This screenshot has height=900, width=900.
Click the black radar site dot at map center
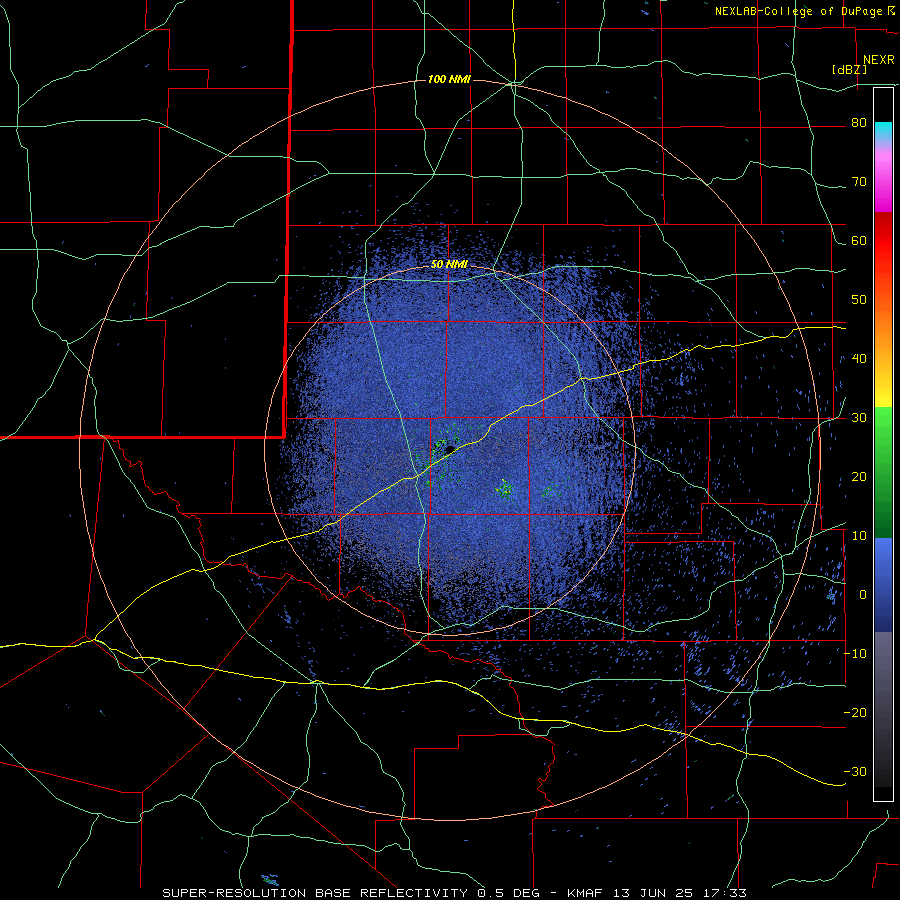(450, 449)
